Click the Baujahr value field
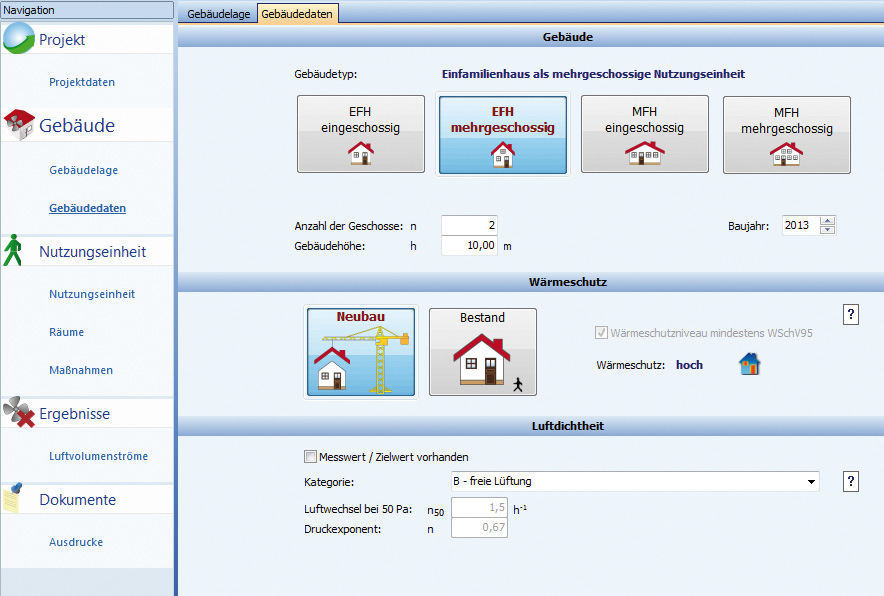 coord(801,226)
